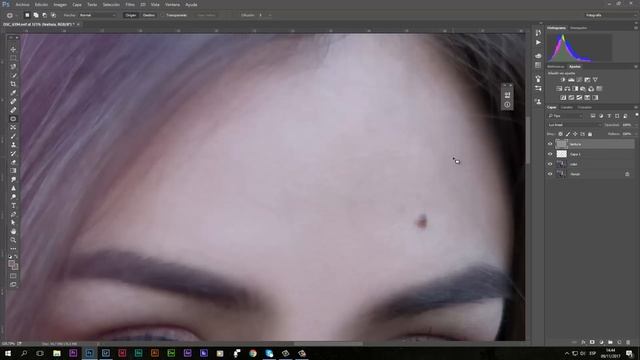Click New Selection patch mode icon
The image size is (640, 360).
pyautogui.click(x=27, y=15)
